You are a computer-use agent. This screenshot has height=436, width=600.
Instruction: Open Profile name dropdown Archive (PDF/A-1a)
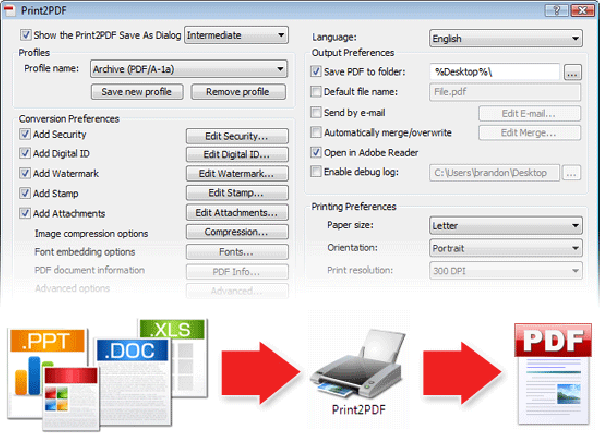click(189, 69)
